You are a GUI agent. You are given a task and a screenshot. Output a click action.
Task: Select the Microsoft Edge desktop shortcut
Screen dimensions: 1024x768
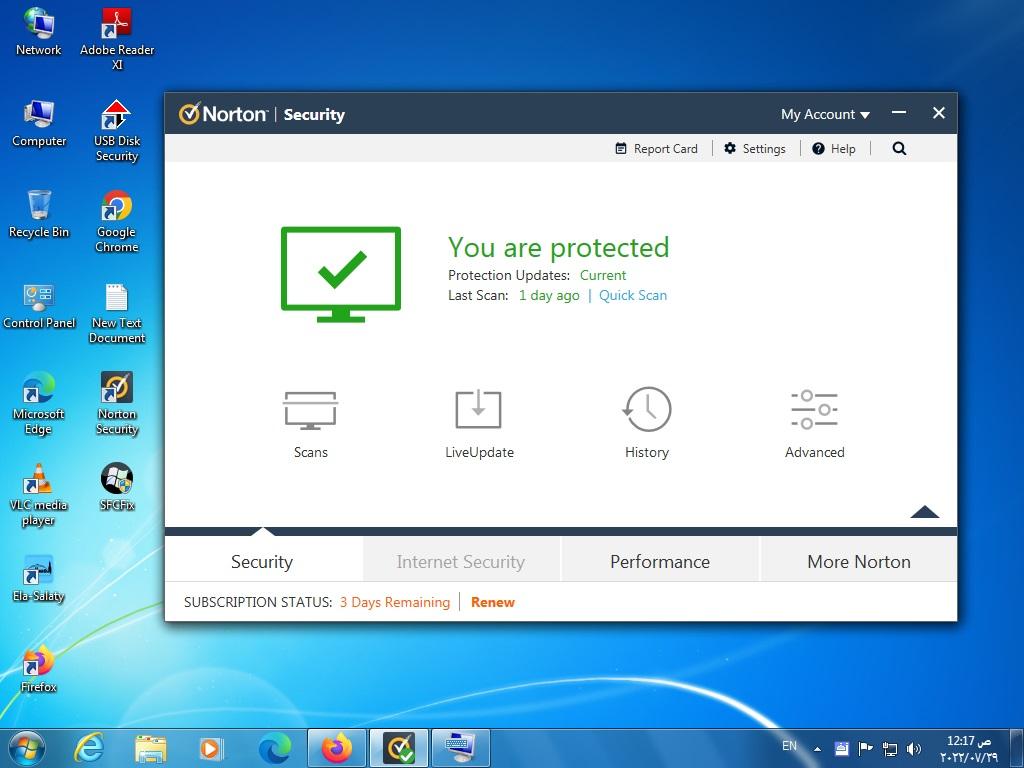click(x=39, y=403)
